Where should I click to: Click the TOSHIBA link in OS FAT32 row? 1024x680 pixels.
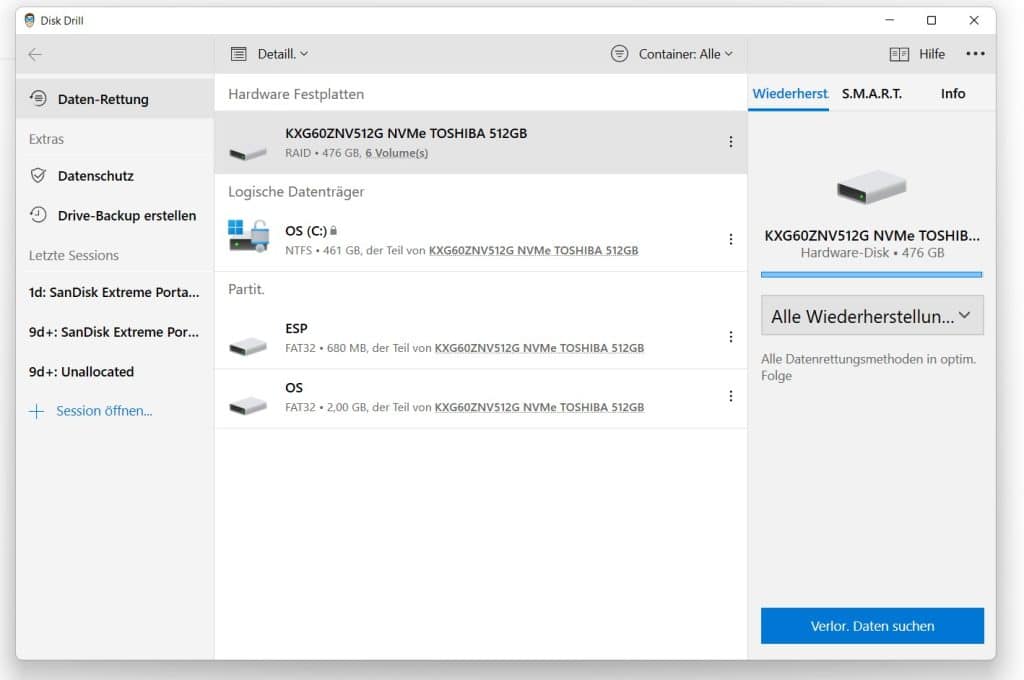pyautogui.click(x=539, y=407)
